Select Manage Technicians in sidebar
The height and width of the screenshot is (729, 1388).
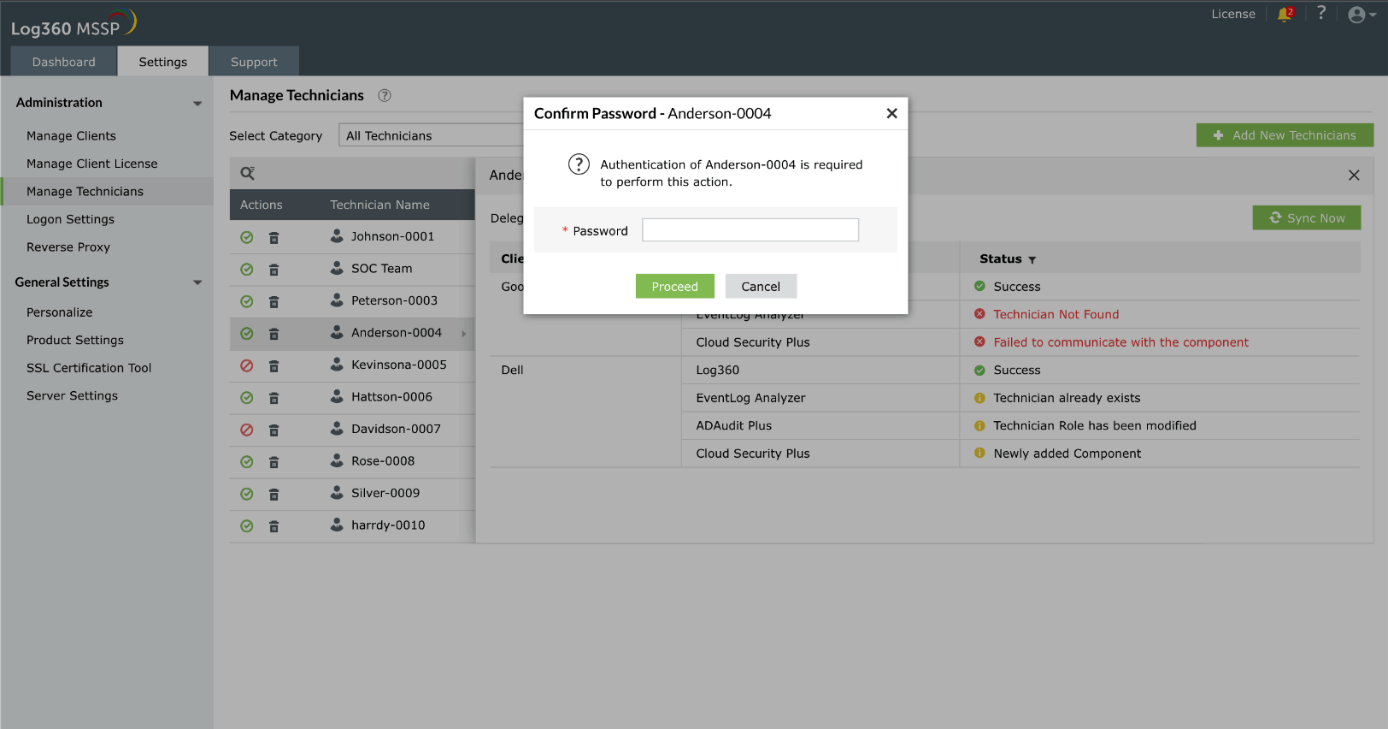[85, 192]
